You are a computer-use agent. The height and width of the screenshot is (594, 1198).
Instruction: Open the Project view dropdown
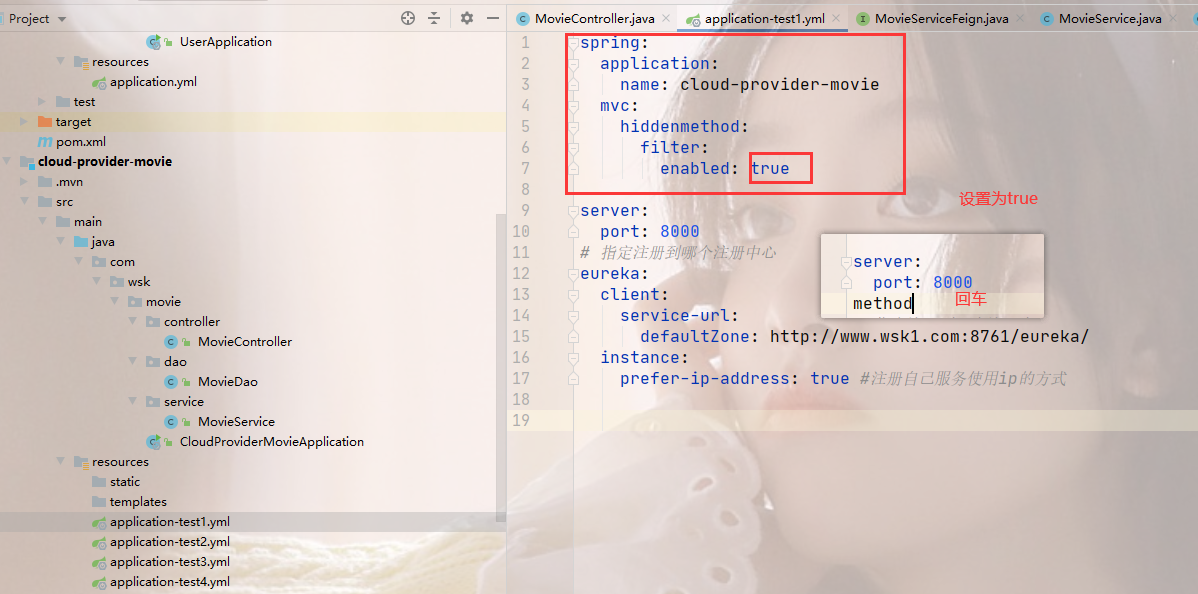click(62, 19)
